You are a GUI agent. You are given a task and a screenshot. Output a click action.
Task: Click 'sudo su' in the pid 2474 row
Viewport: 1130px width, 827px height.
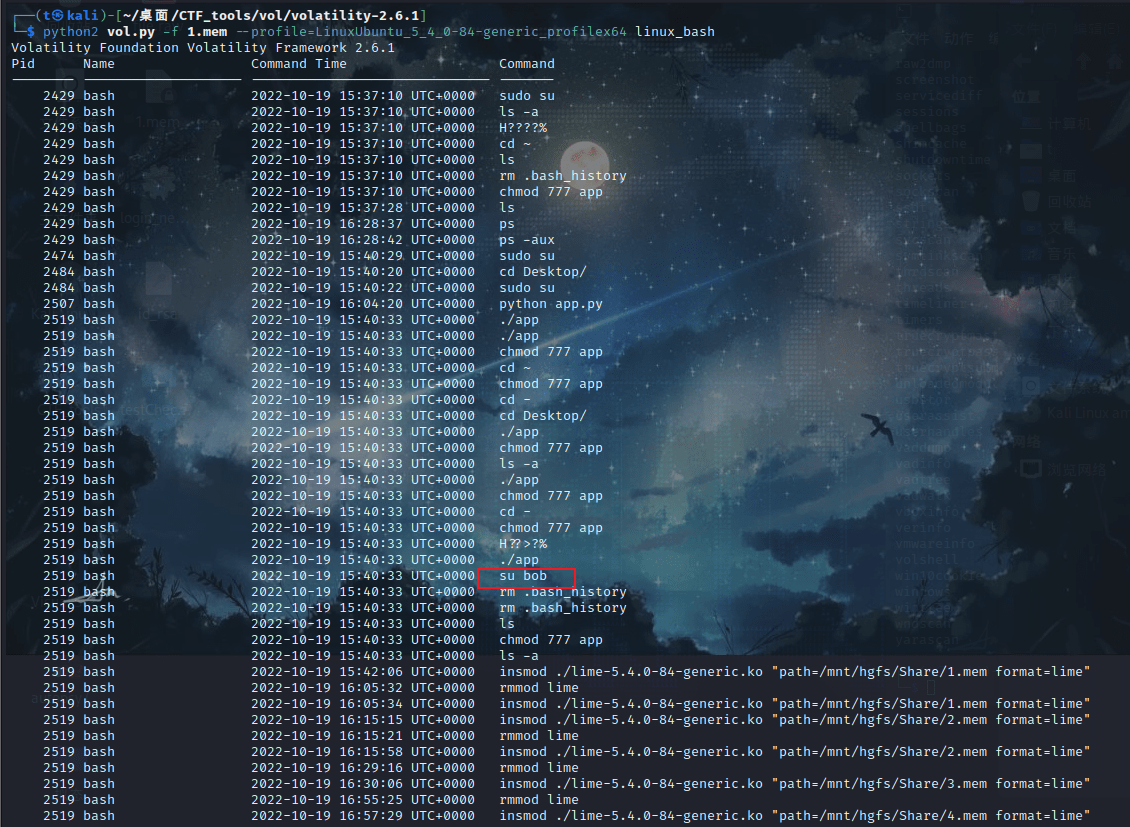tap(527, 256)
